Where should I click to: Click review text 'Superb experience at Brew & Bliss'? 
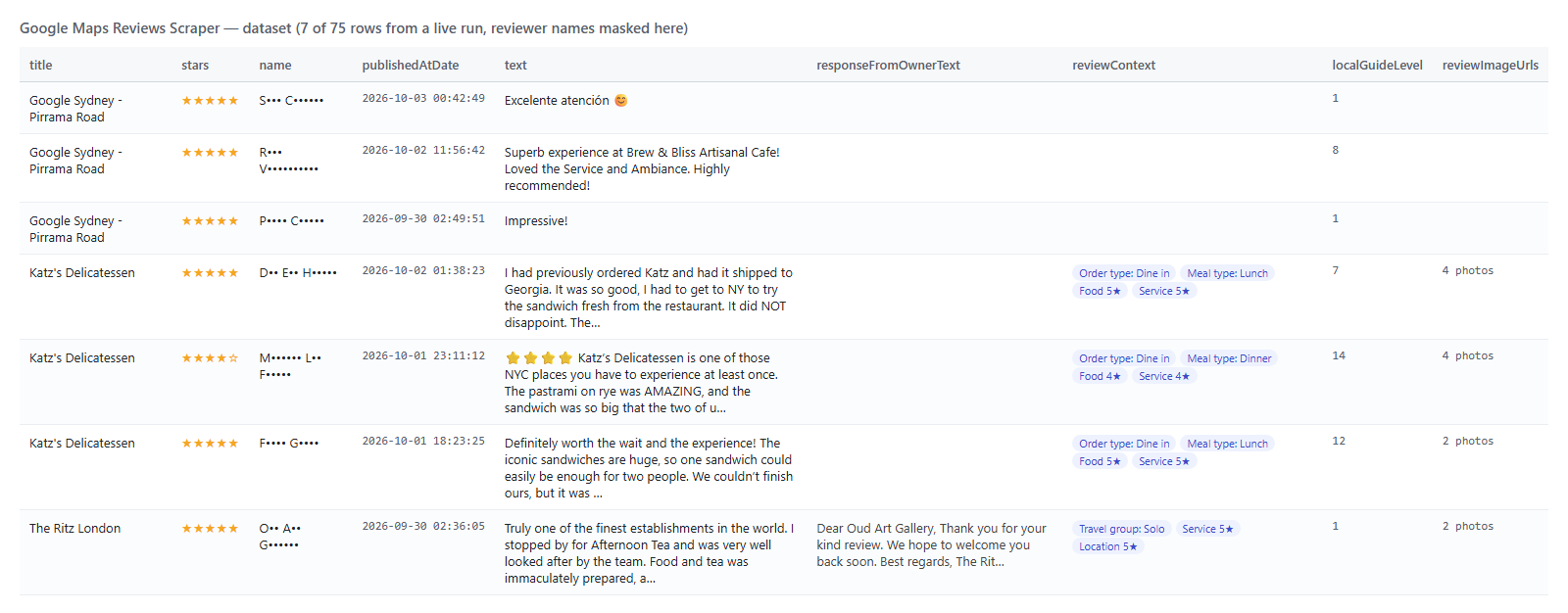pyautogui.click(x=642, y=168)
